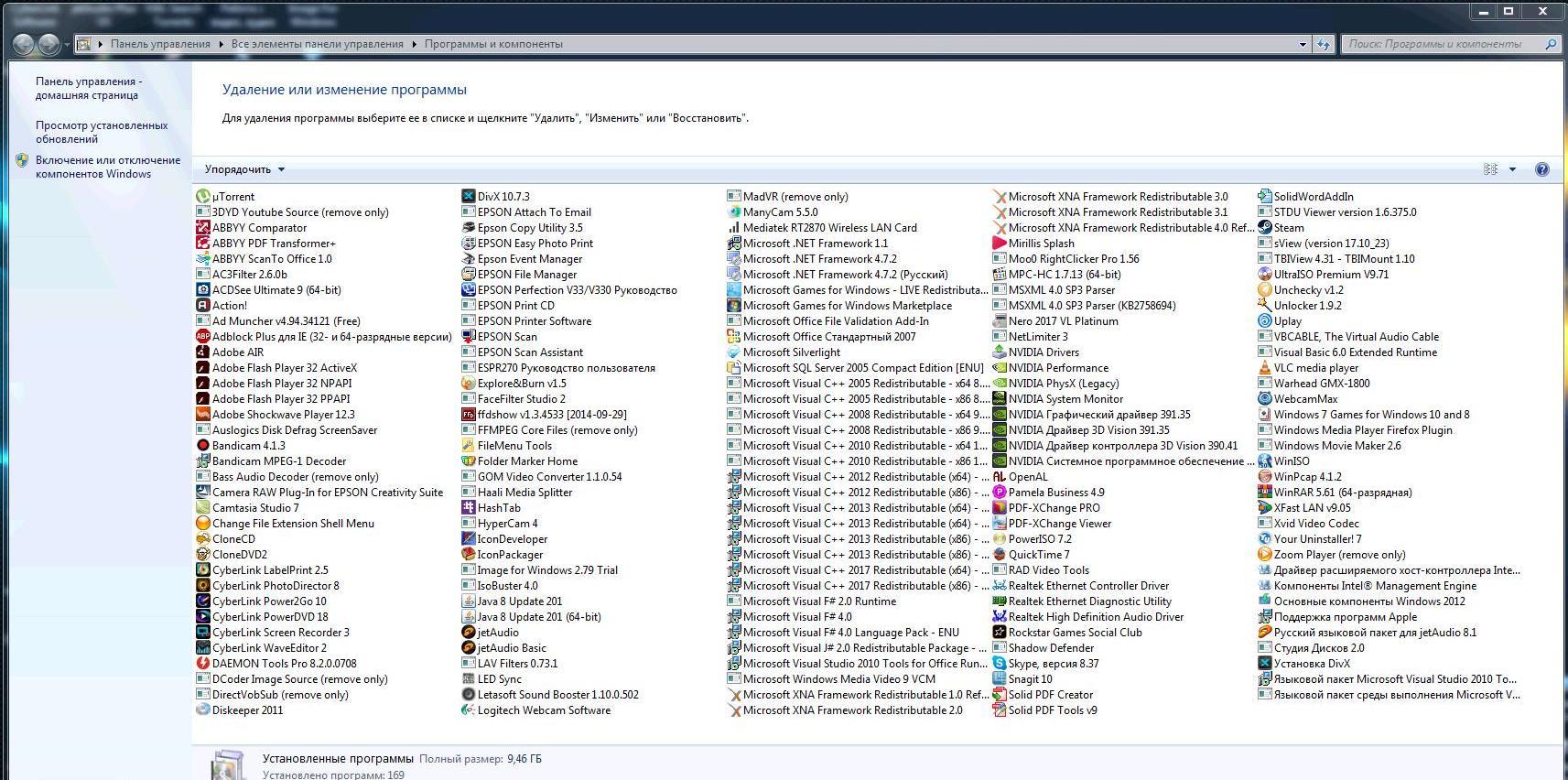
Task: Click the Steam program icon
Action: pyautogui.click(x=1265, y=227)
